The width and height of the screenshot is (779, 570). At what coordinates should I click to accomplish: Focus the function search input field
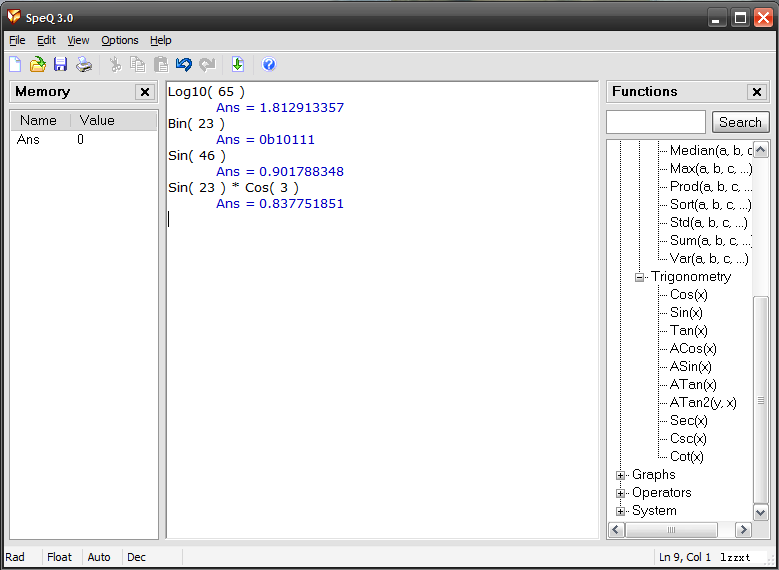click(656, 122)
